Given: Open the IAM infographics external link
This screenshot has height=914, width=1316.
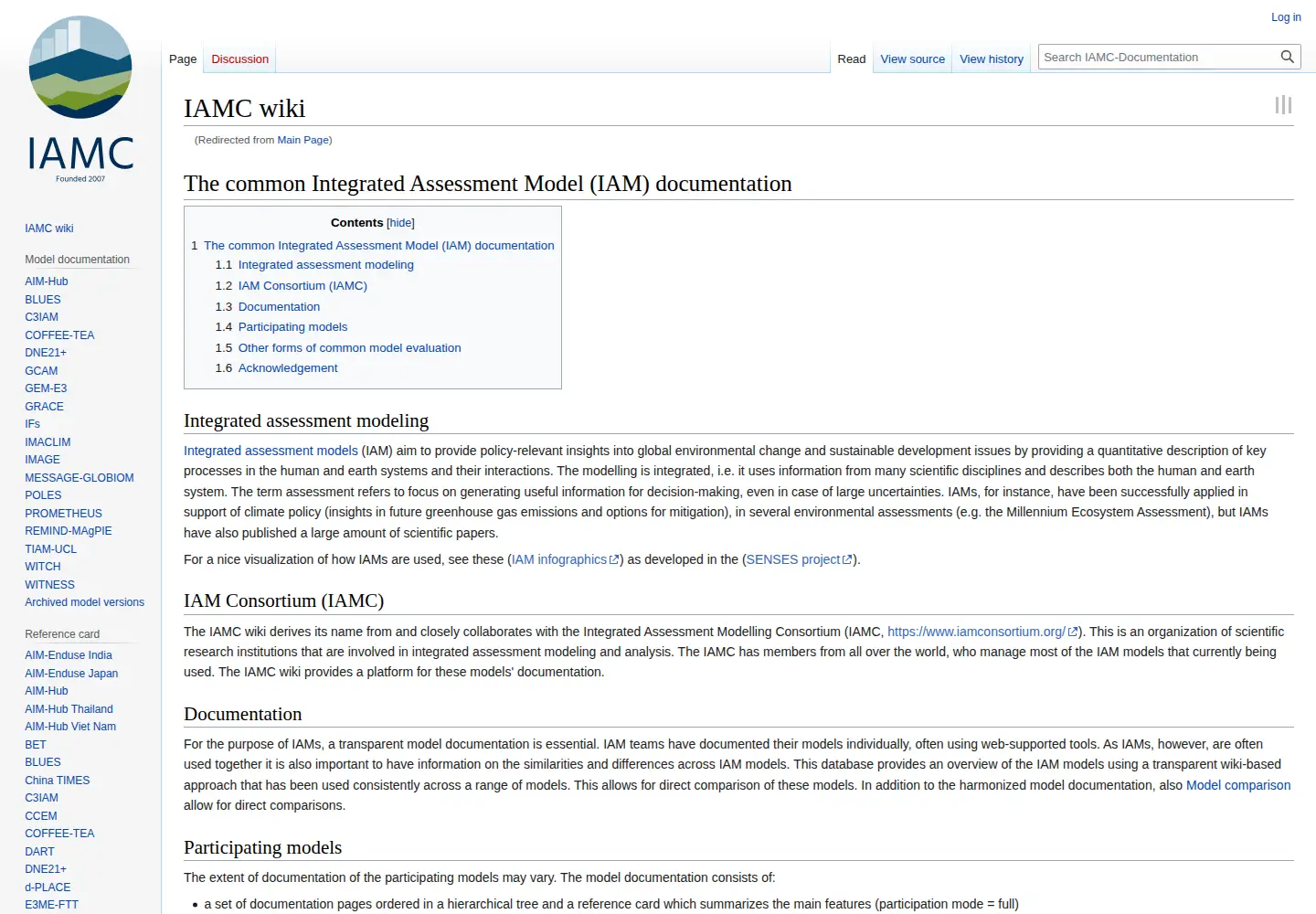Looking at the screenshot, I should (565, 559).
